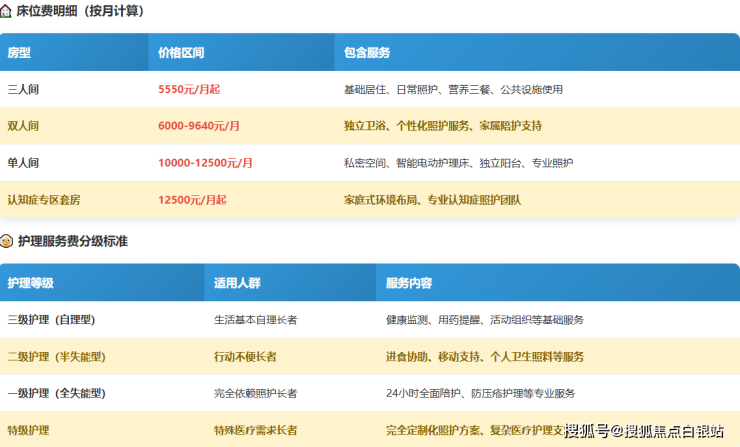Select the 价格区间 column header

click(x=179, y=52)
